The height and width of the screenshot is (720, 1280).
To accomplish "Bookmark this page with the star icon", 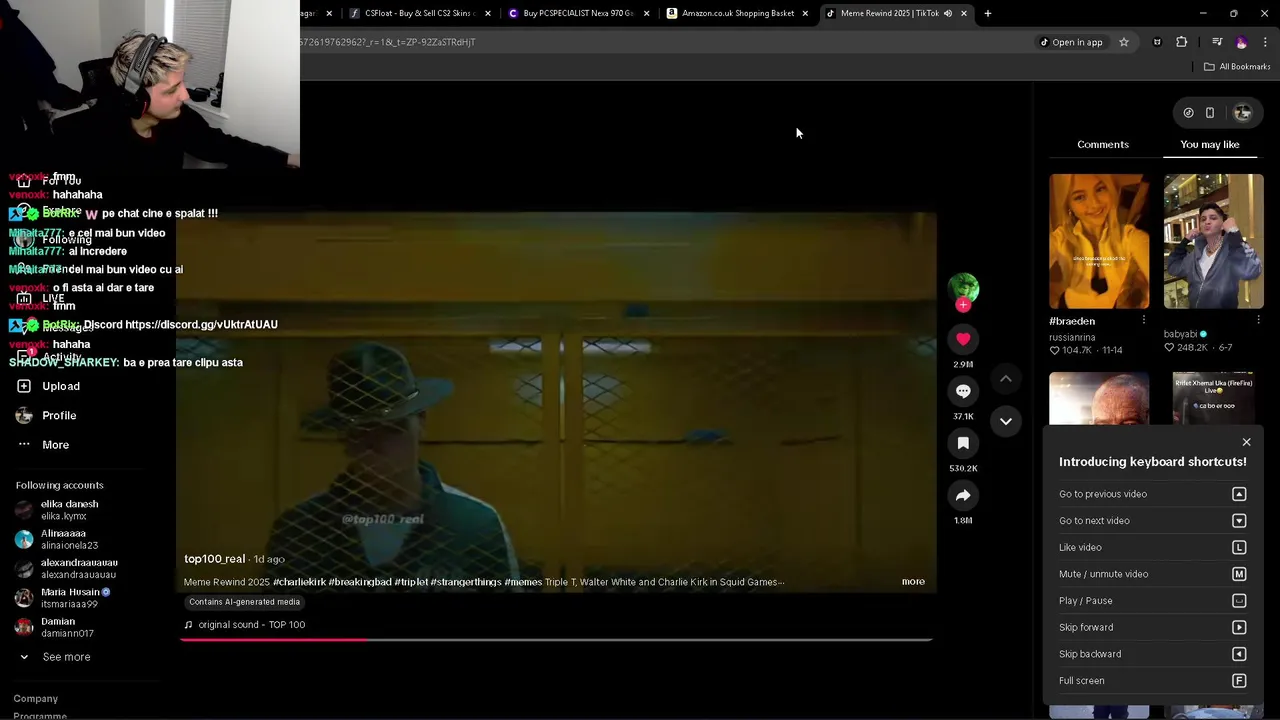I will pyautogui.click(x=1124, y=42).
